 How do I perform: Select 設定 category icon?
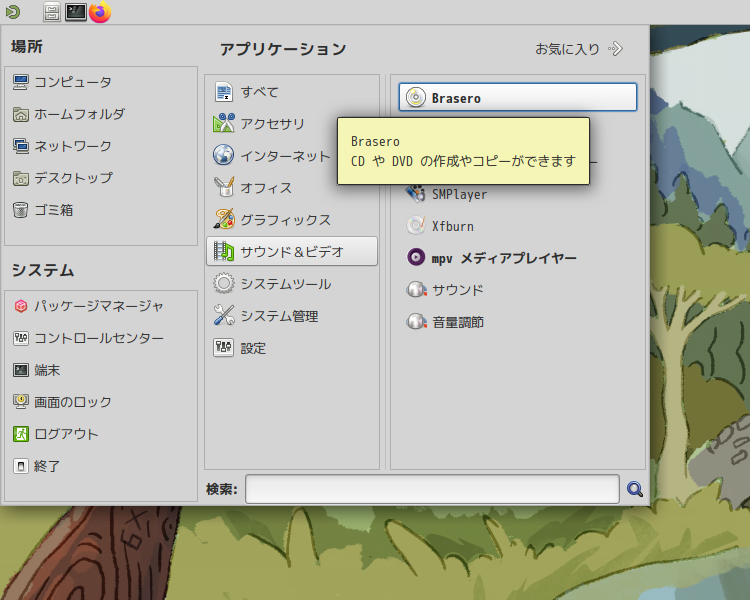pos(223,347)
